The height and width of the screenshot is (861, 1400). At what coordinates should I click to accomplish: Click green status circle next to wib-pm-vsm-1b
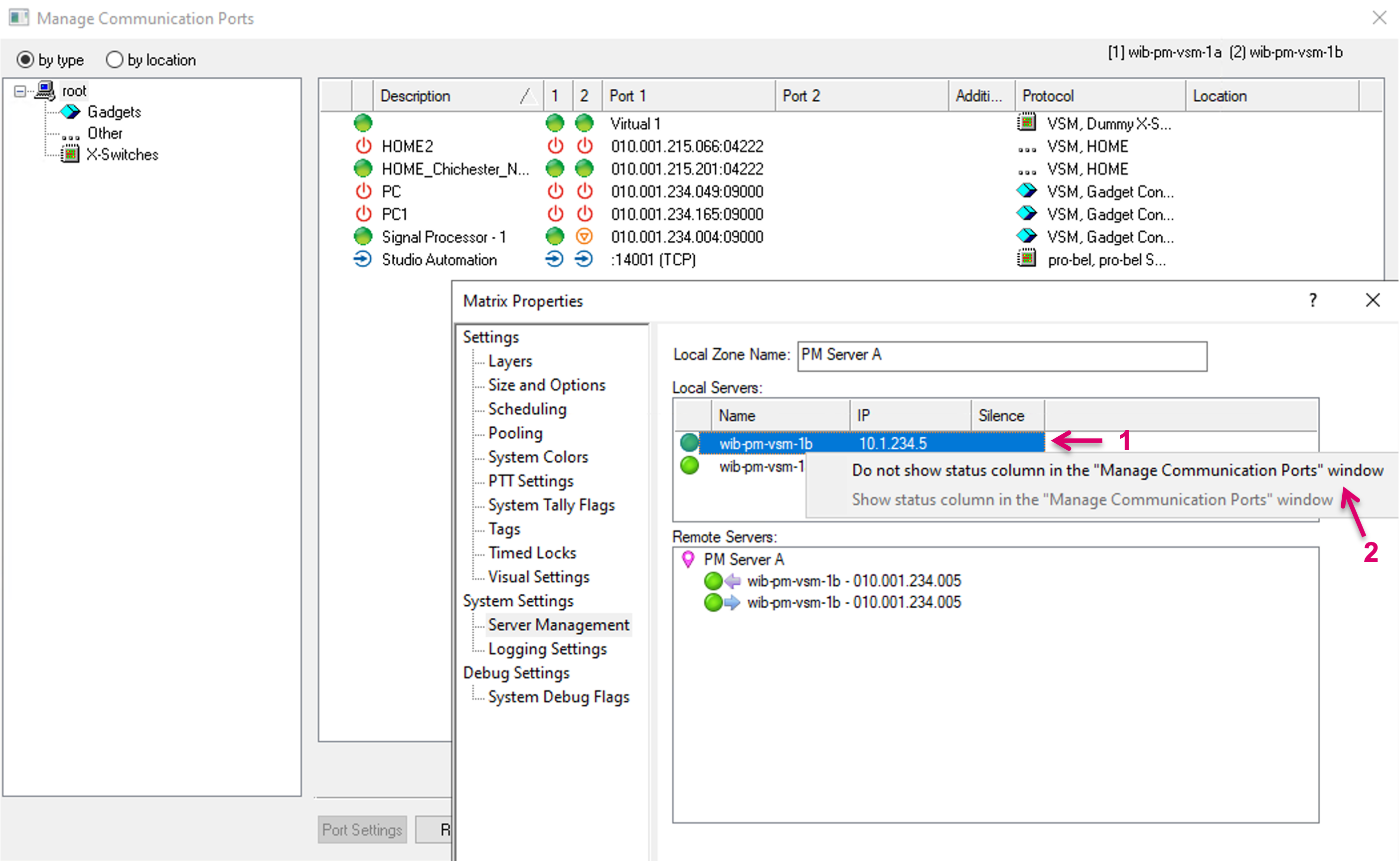click(x=689, y=442)
